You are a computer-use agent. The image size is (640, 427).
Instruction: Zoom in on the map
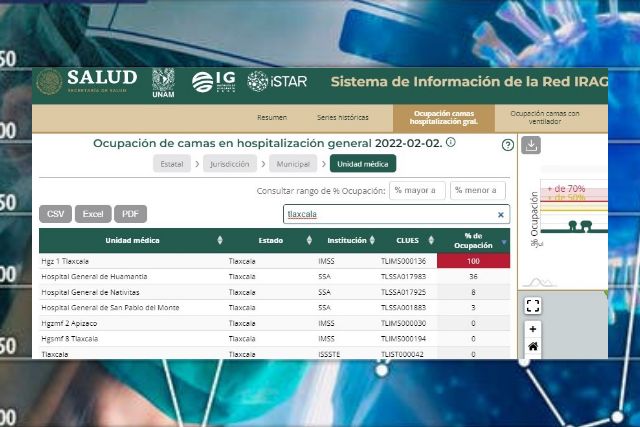(x=532, y=329)
